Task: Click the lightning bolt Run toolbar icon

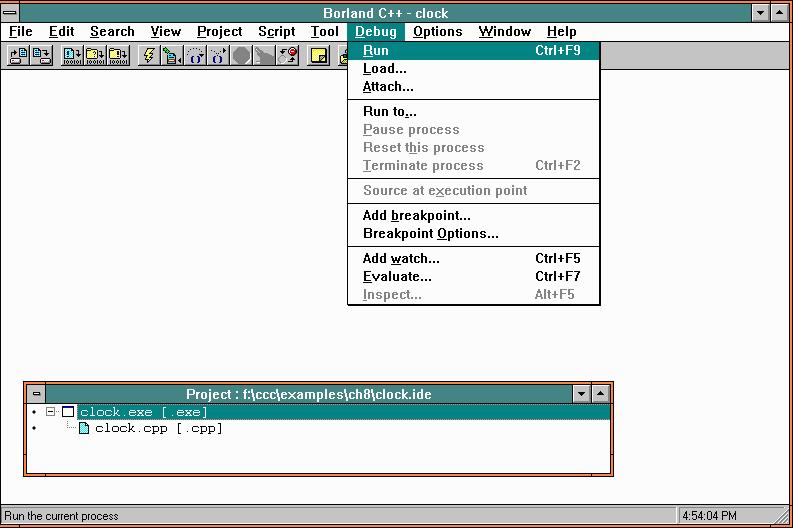Action: tap(149, 56)
